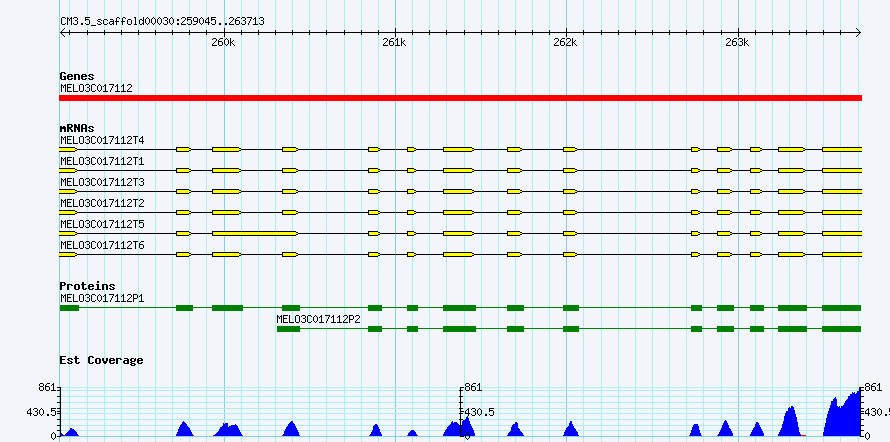
Task: Select the red MELO3C017112 gene bar
Action: [460, 98]
